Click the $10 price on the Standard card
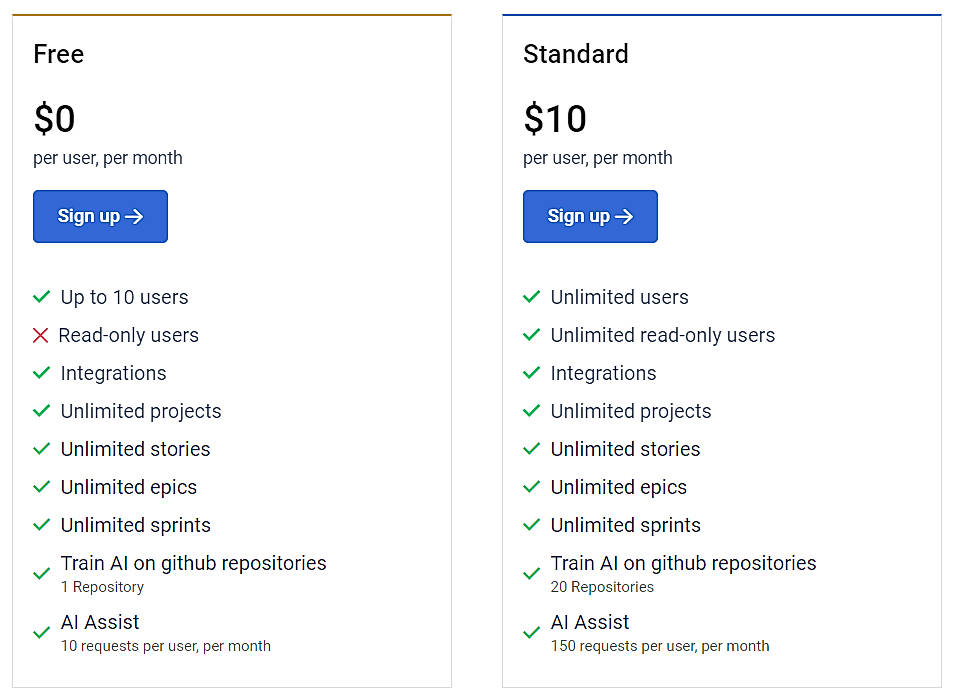Image resolution: width=954 pixels, height=698 pixels. click(x=556, y=119)
